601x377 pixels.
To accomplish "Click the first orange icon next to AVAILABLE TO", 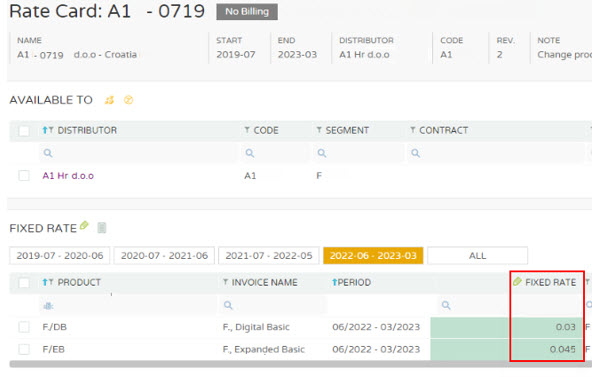I will pyautogui.click(x=109, y=100).
